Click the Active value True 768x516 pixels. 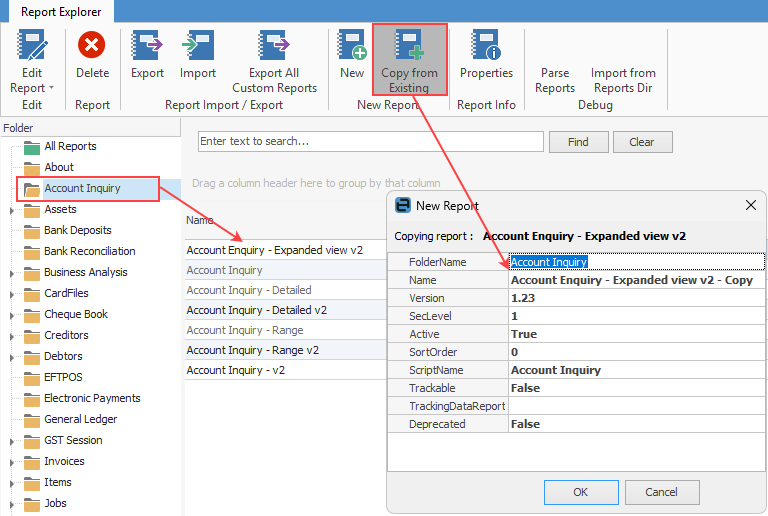(x=637, y=334)
